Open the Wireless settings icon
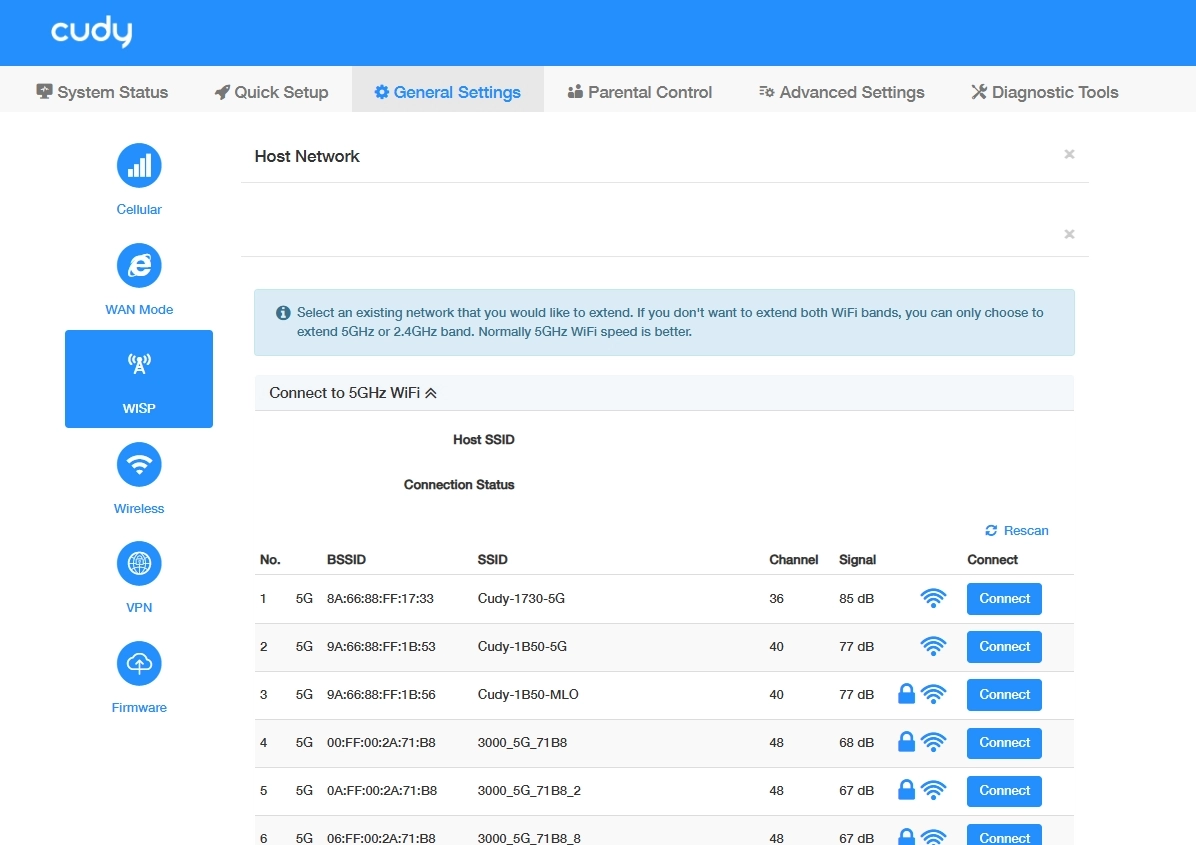 [x=139, y=464]
